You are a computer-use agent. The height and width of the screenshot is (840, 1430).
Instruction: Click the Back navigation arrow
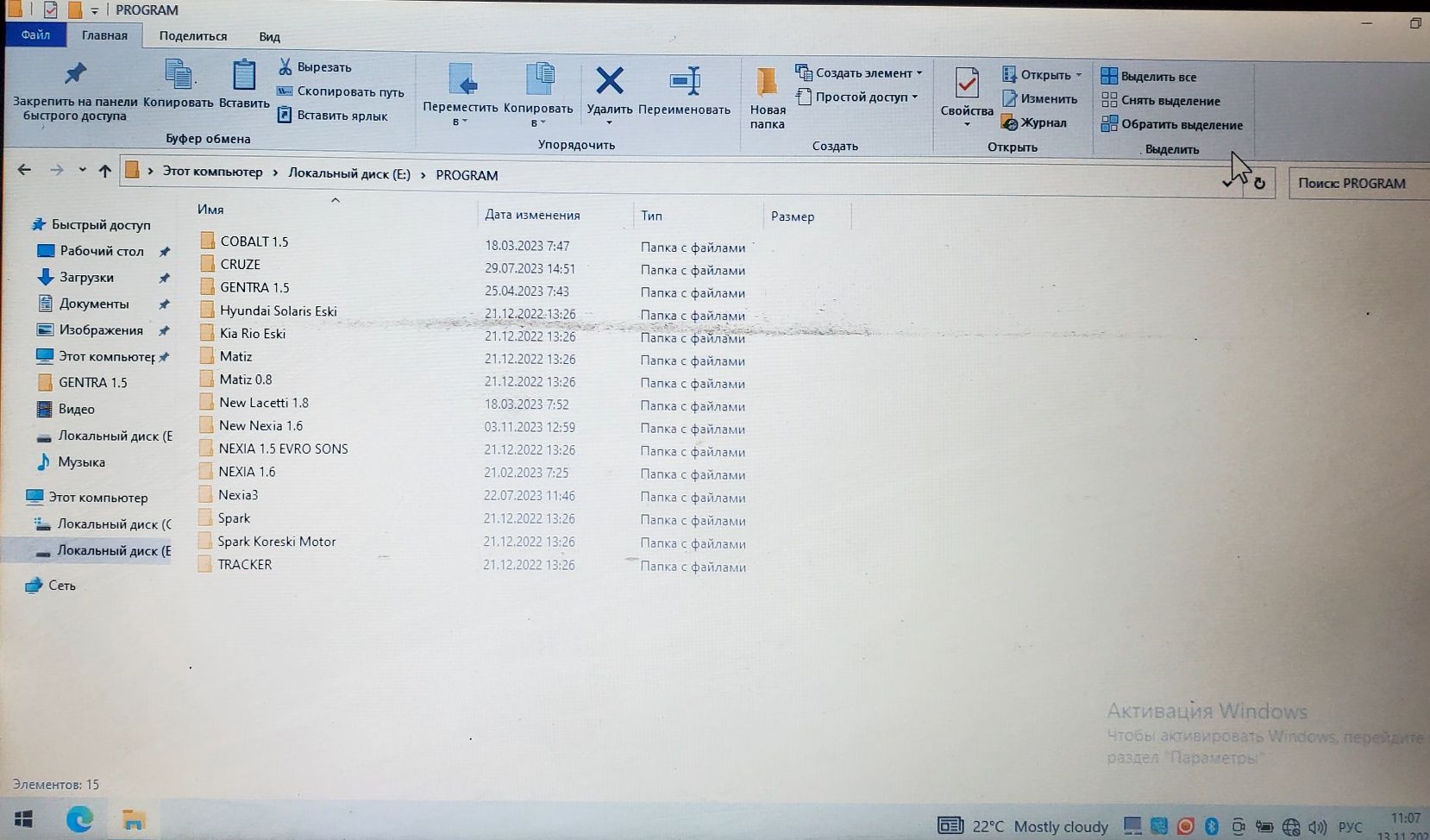[x=24, y=170]
